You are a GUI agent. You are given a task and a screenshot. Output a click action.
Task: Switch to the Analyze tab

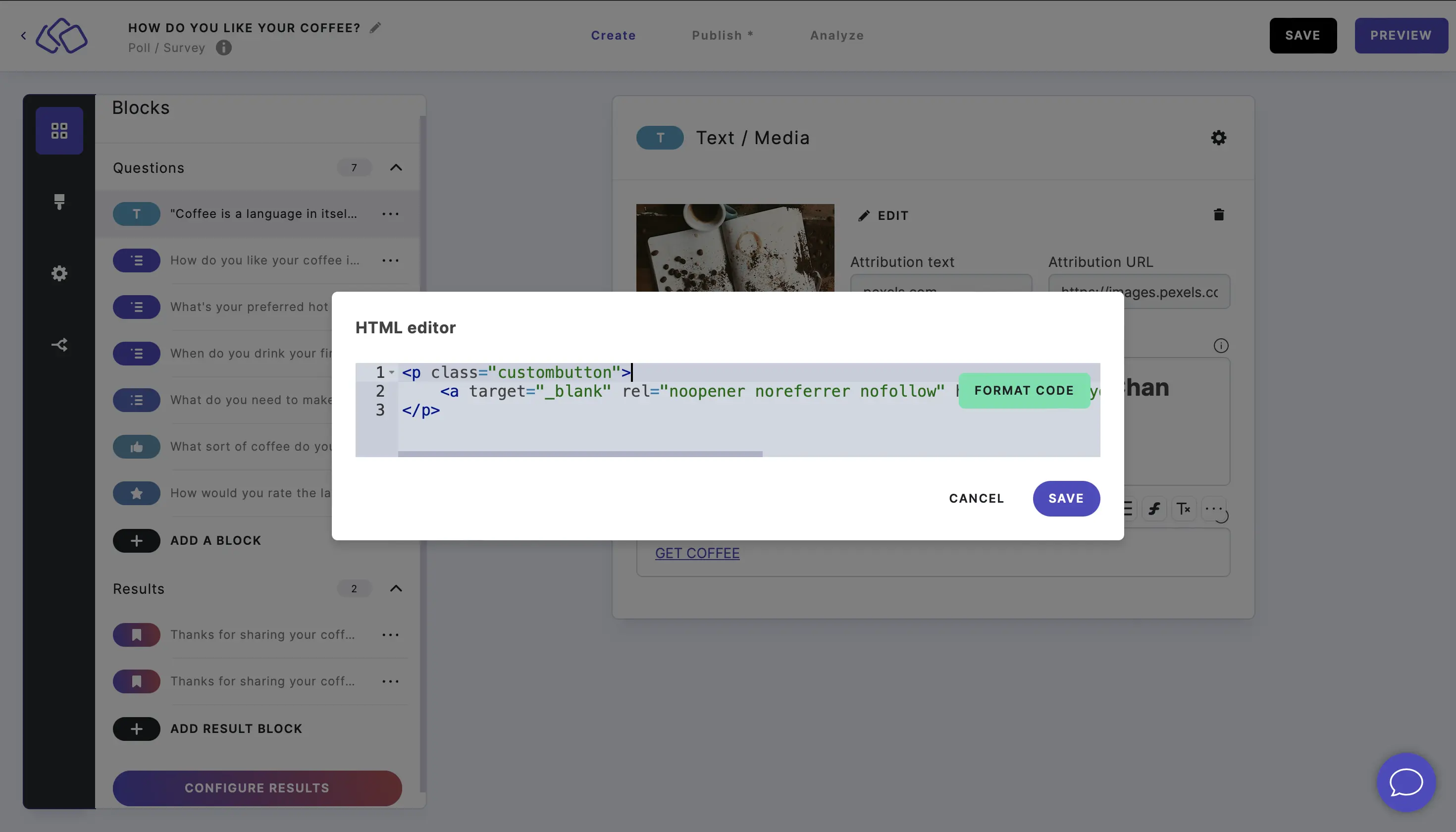pos(837,35)
